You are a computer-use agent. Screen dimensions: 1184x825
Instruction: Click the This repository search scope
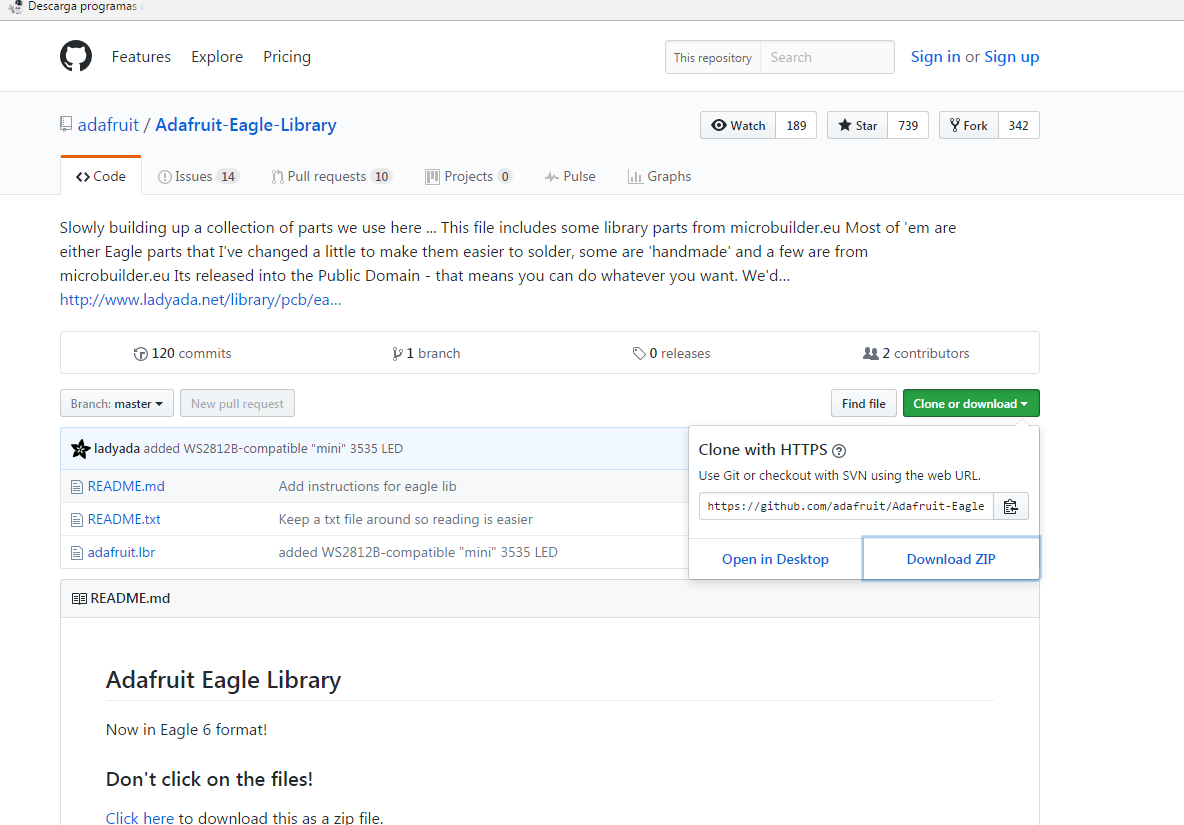pyautogui.click(x=713, y=57)
